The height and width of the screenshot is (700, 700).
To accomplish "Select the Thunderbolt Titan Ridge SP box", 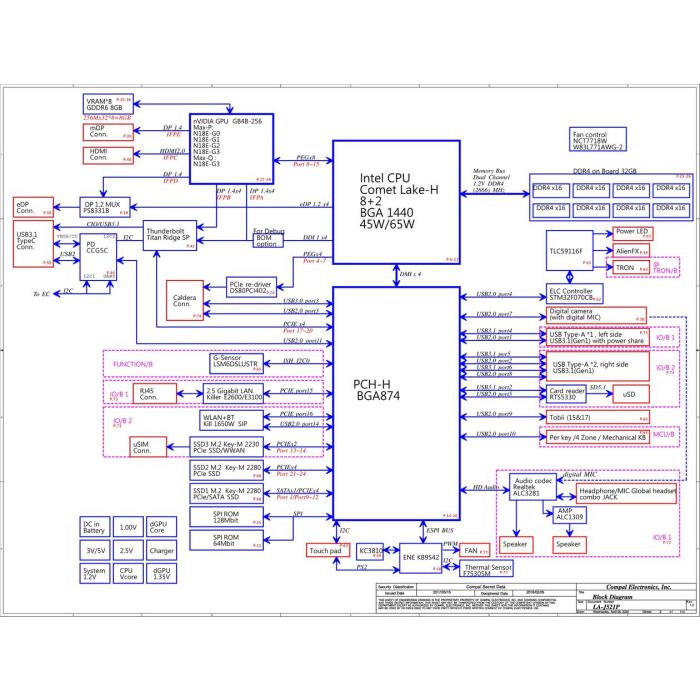I will [170, 235].
